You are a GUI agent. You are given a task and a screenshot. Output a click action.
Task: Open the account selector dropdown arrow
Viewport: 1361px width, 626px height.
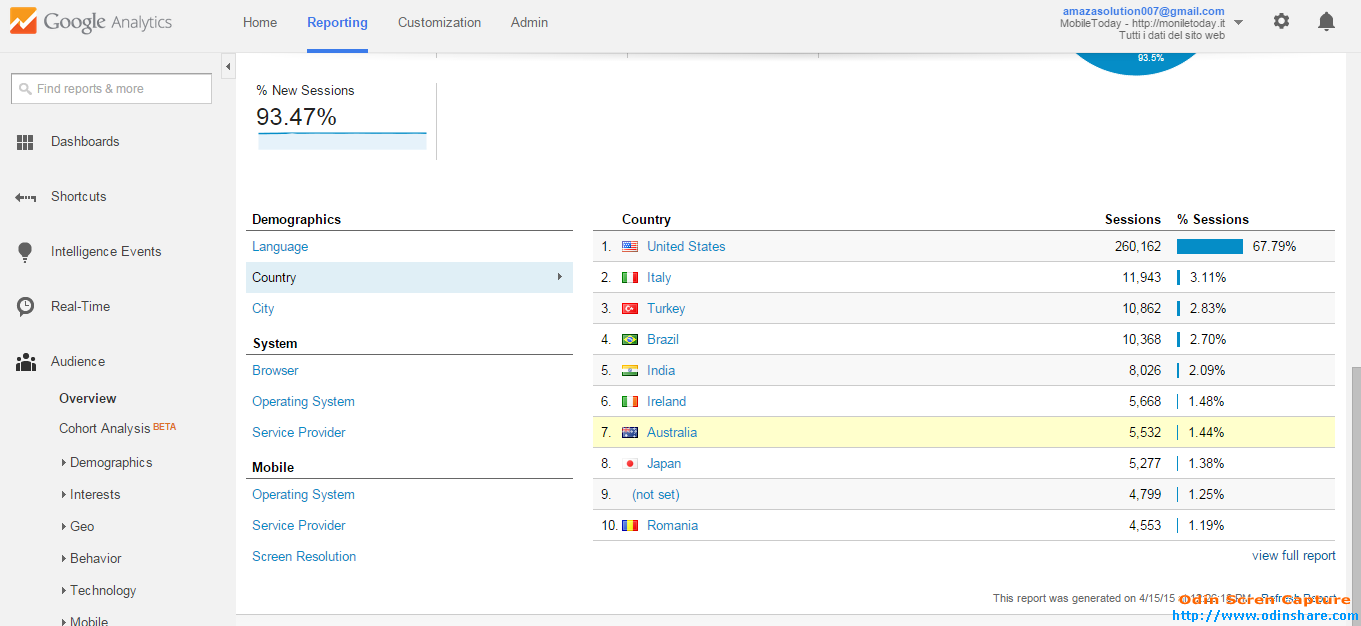[1239, 22]
